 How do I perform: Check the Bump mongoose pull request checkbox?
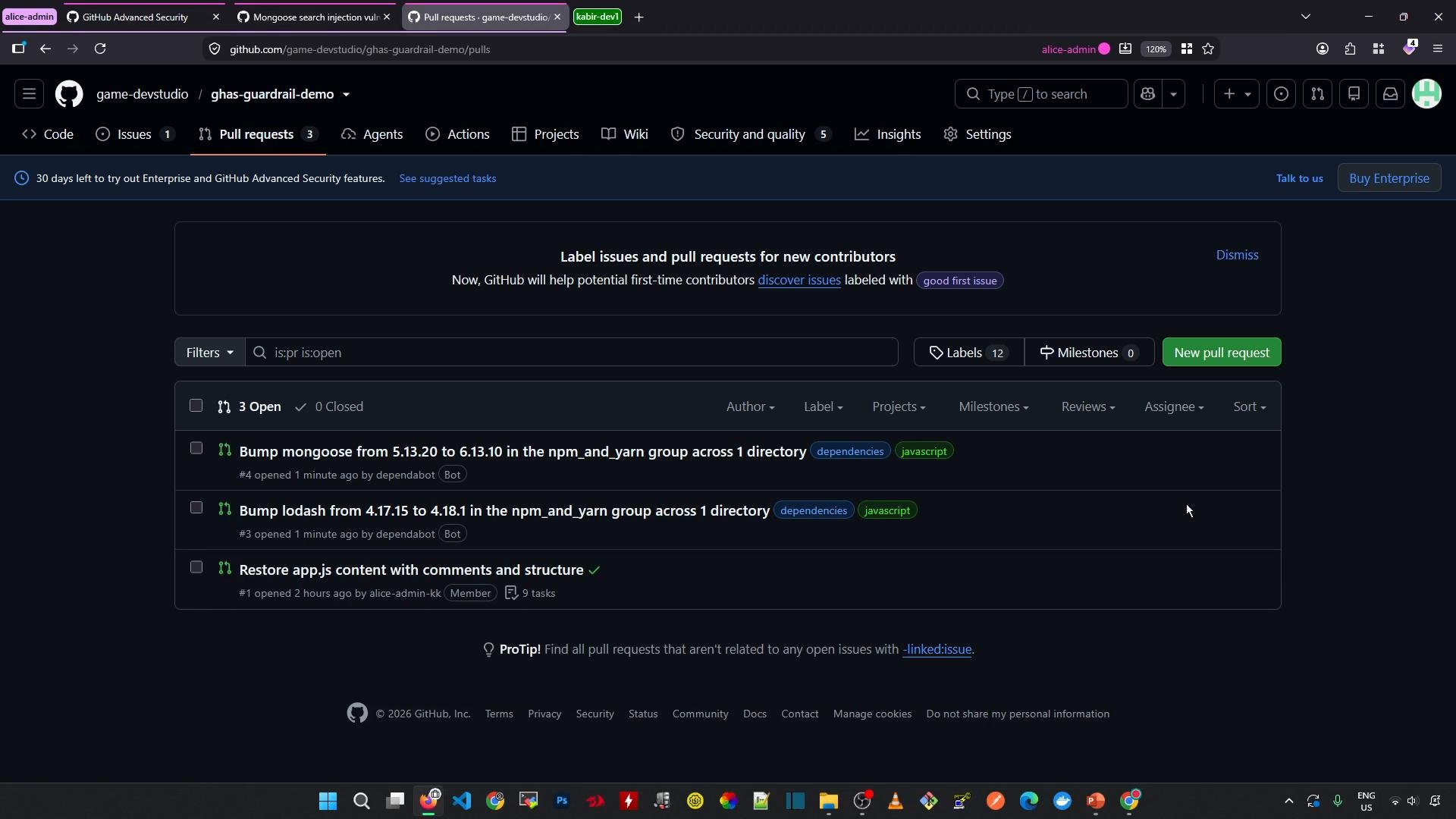[196, 448]
